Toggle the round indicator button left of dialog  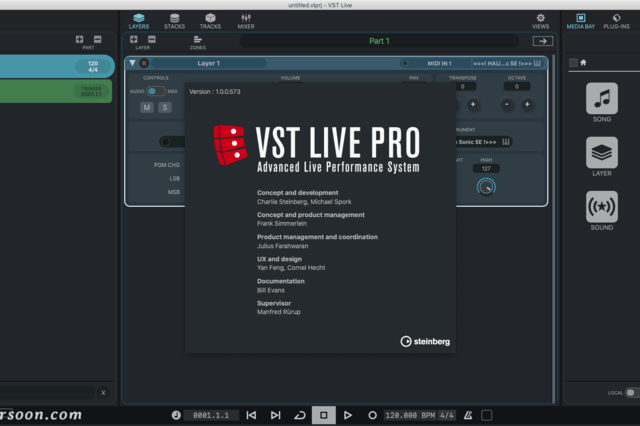pos(165,142)
